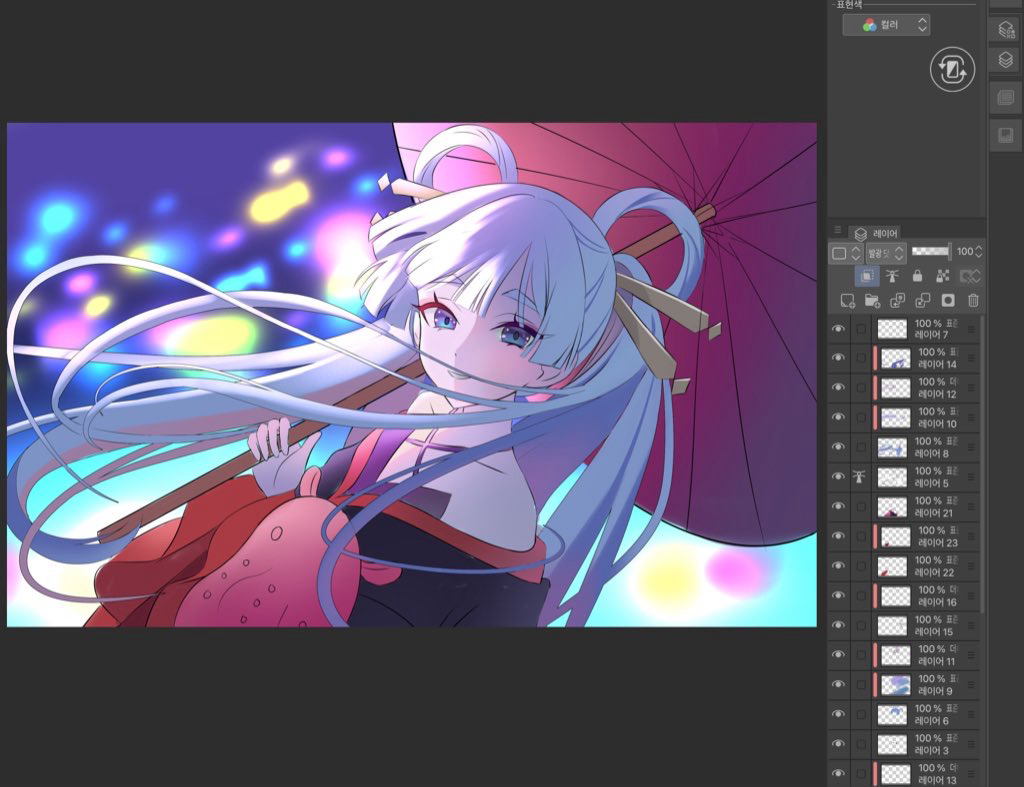
Task: Click the lock layer padlock icon
Action: click(x=917, y=276)
